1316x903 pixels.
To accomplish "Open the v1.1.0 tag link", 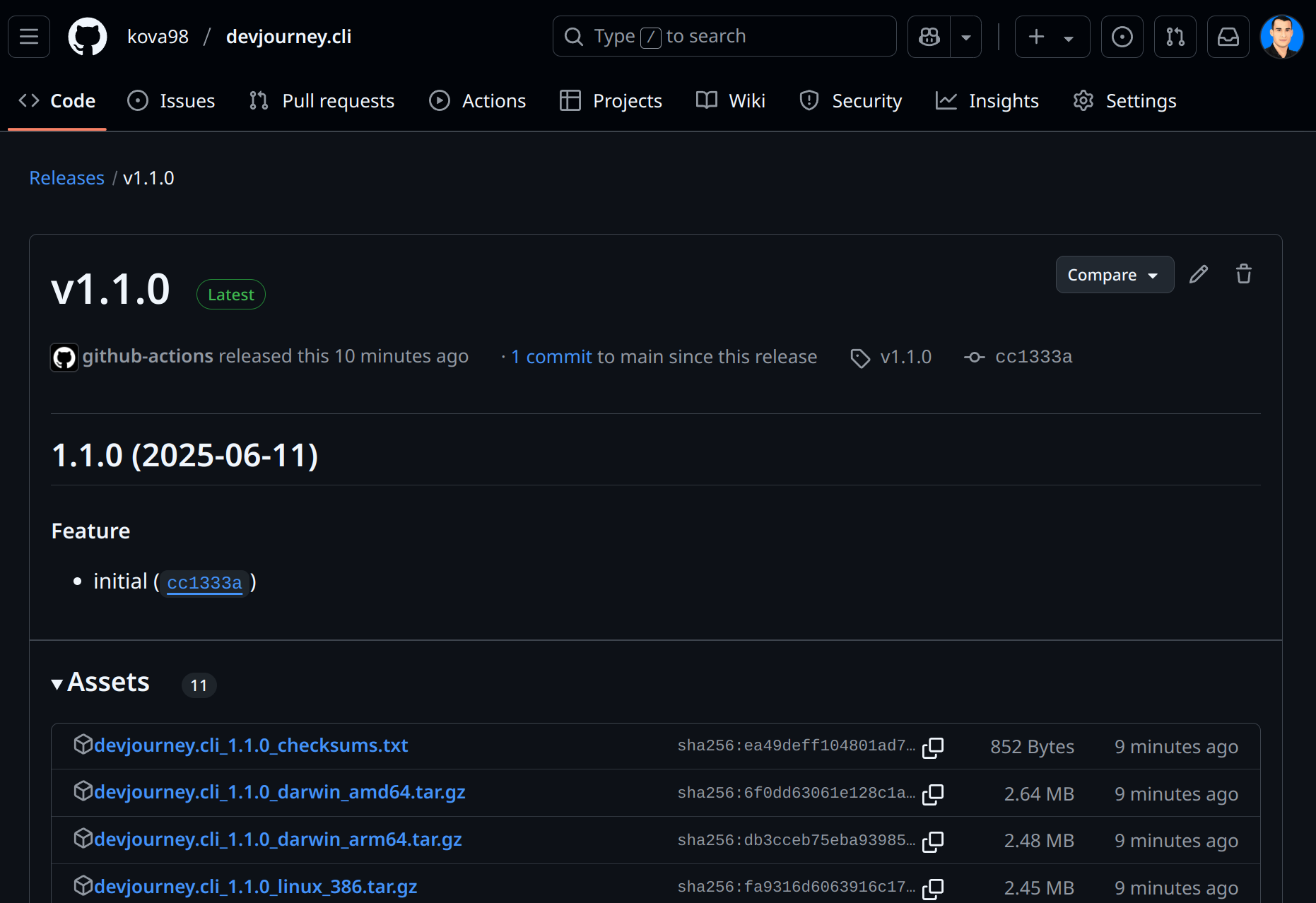I will click(905, 357).
